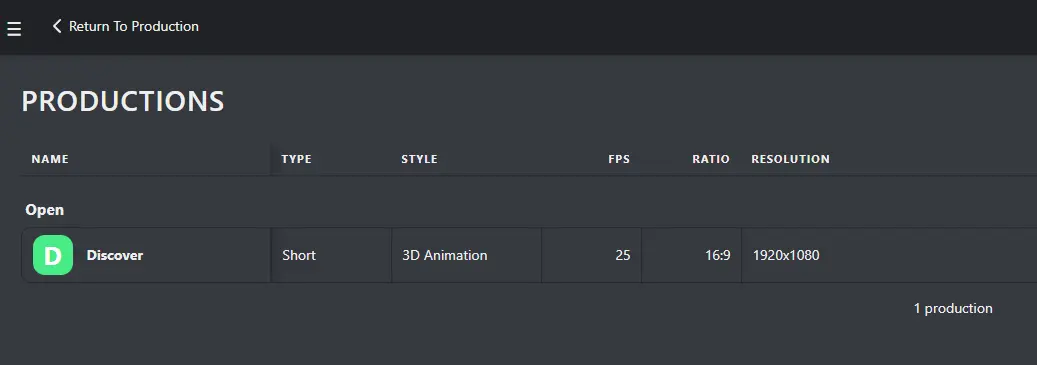
Task: Click the RESOLUTION column header
Action: [x=790, y=159]
